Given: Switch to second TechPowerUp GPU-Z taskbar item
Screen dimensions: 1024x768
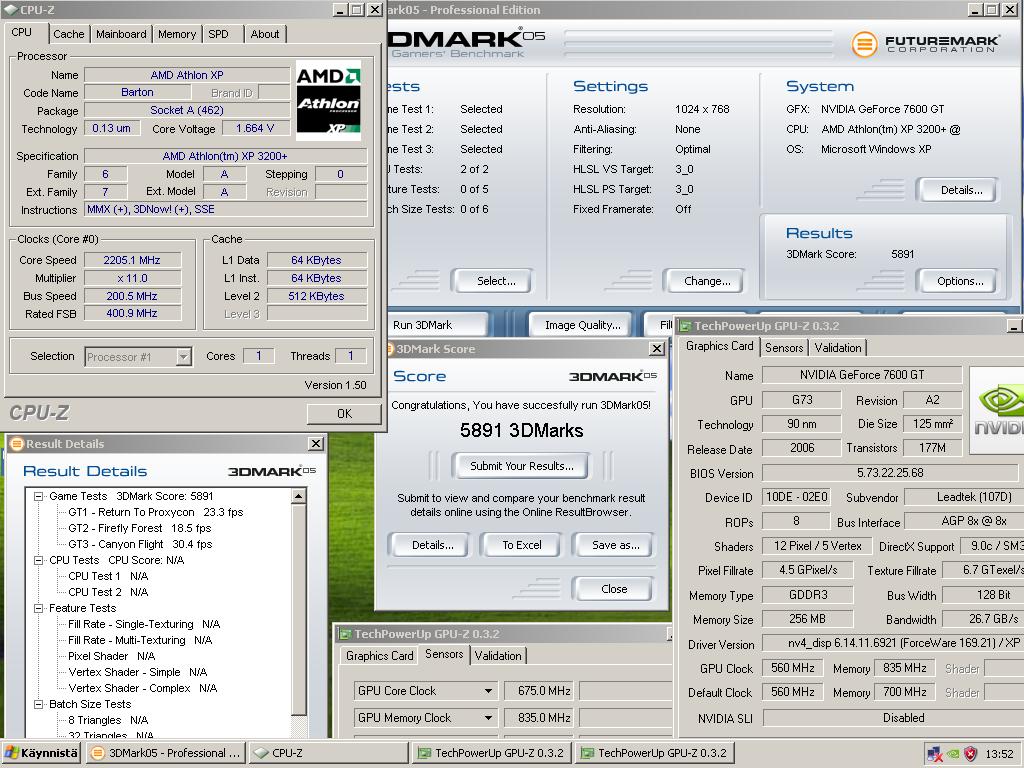Looking at the screenshot, I should 654,753.
